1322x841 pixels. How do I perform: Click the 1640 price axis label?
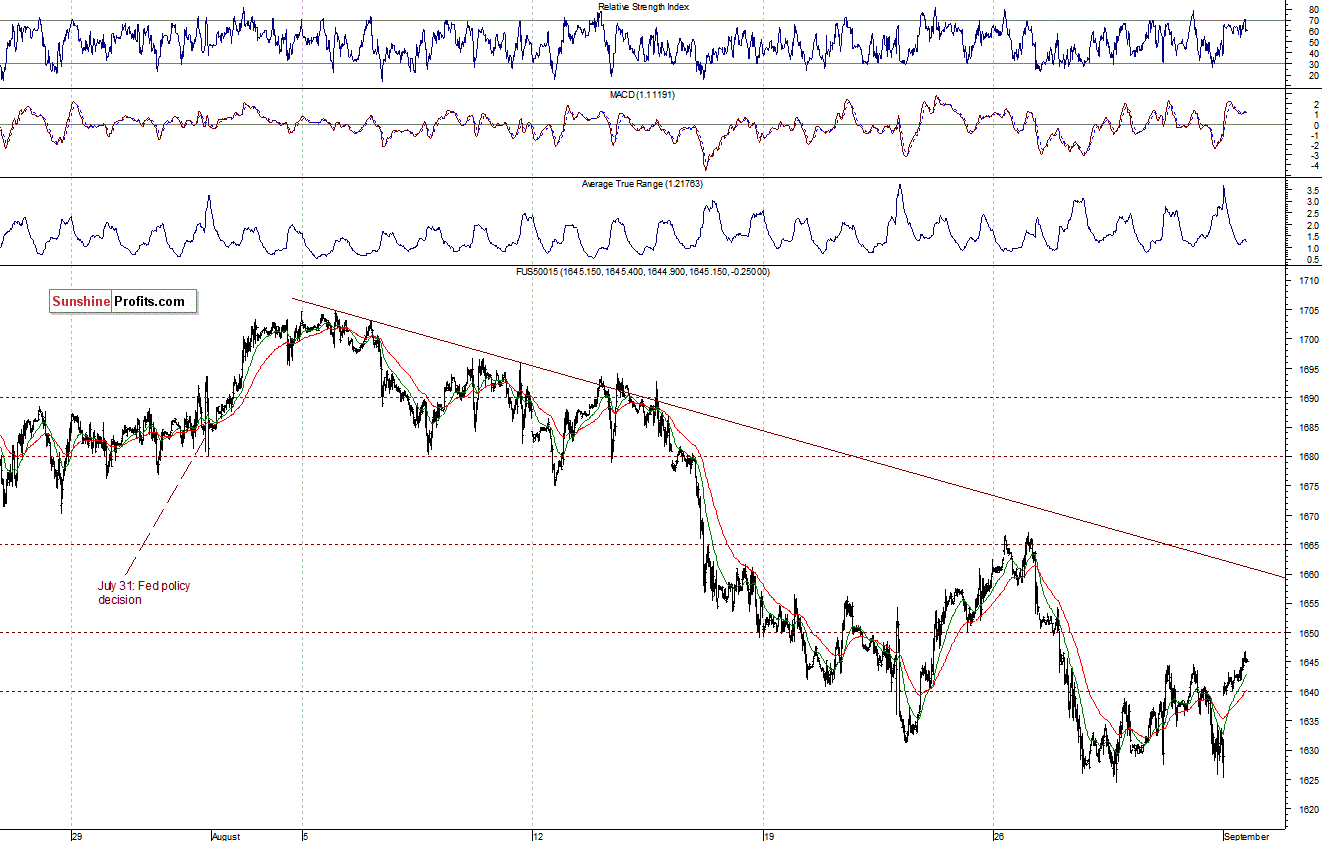[1308, 693]
